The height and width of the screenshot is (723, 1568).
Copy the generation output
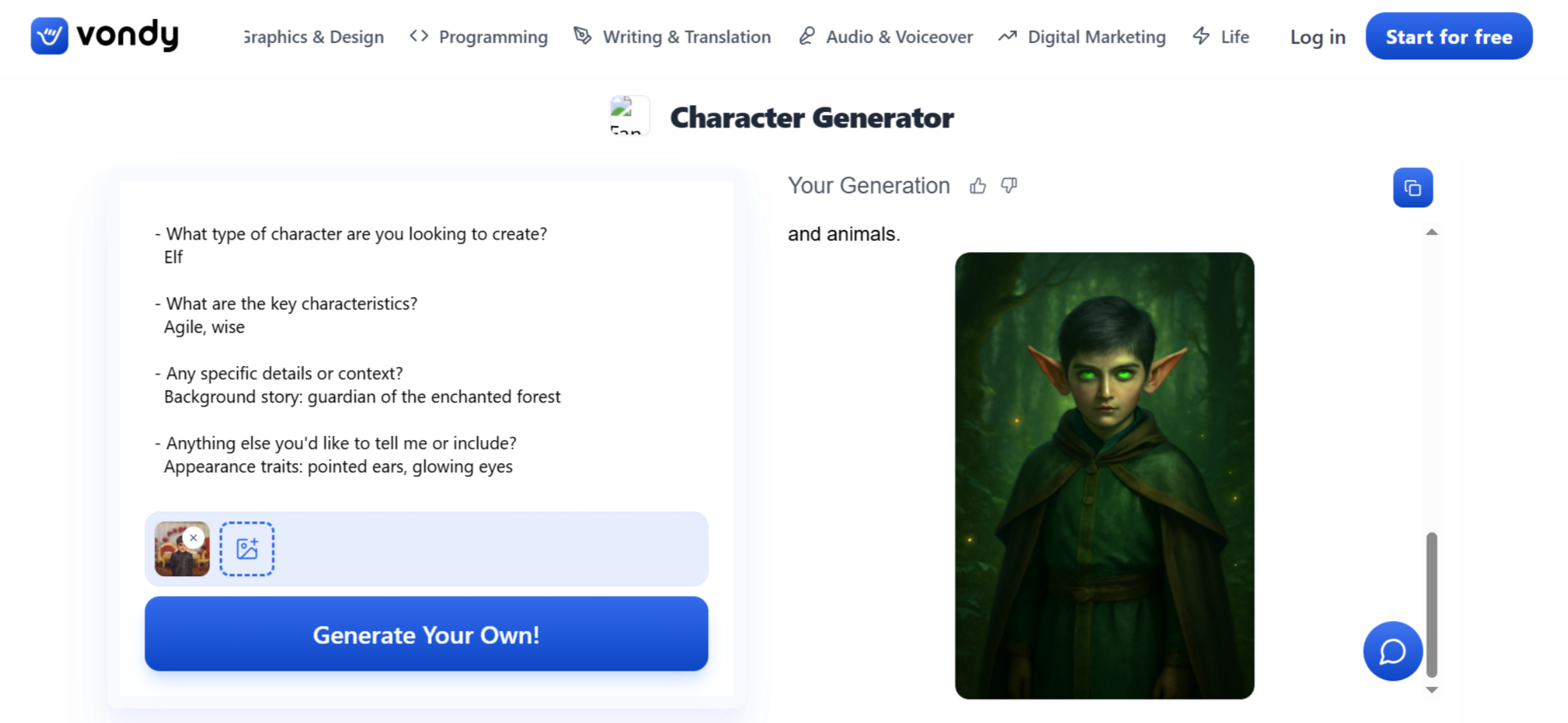point(1412,188)
